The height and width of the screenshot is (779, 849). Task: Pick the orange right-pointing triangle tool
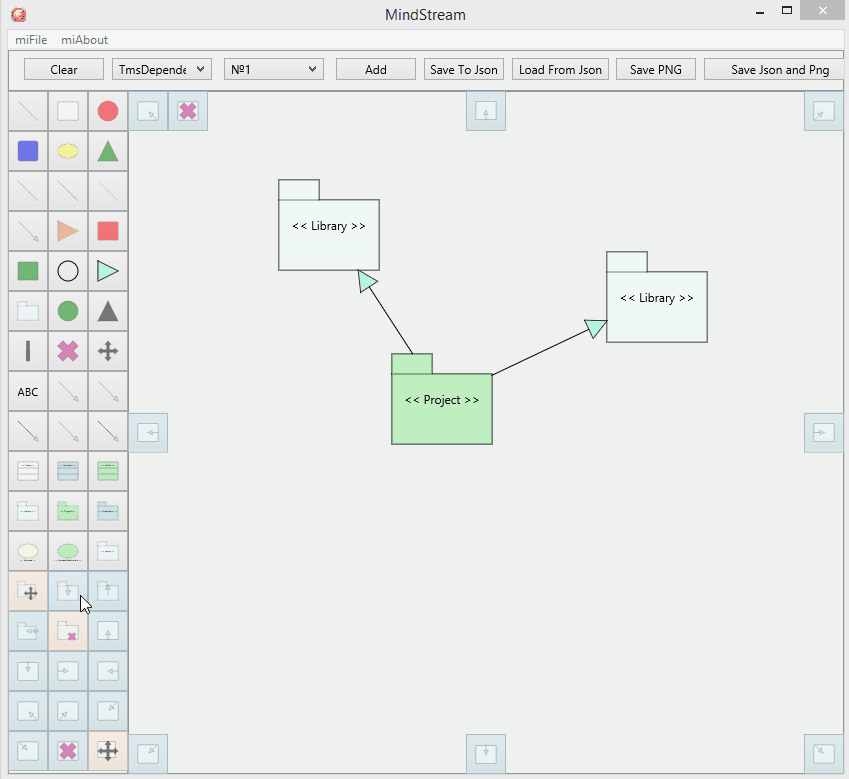point(68,231)
